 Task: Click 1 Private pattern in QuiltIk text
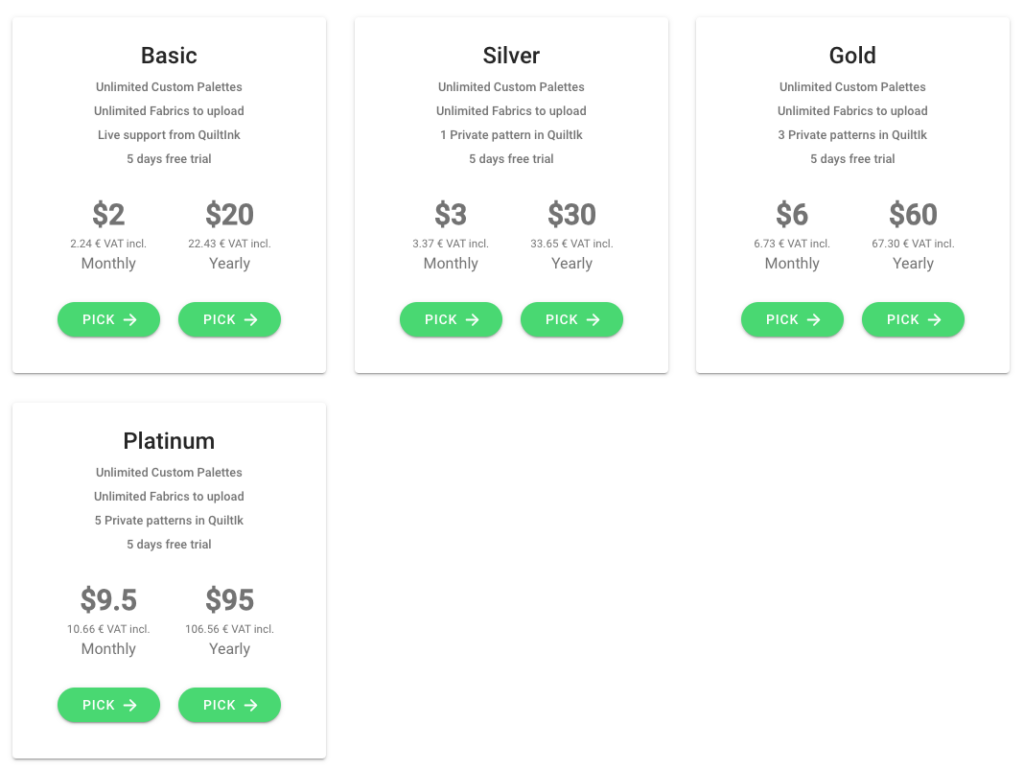[511, 135]
